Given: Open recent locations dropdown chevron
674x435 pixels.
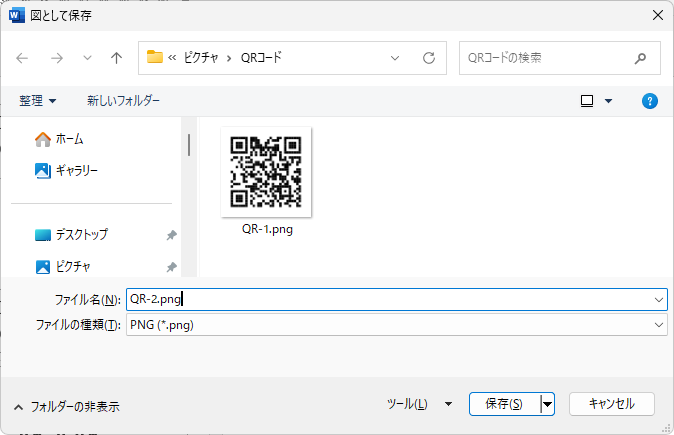Looking at the screenshot, I should (x=86, y=58).
